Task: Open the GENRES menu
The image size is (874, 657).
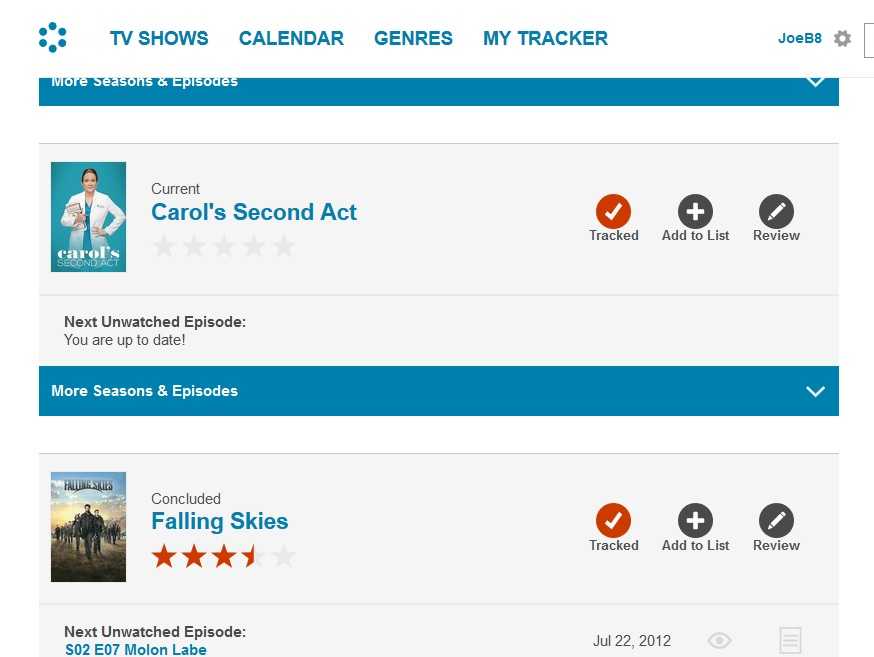Action: 413,39
